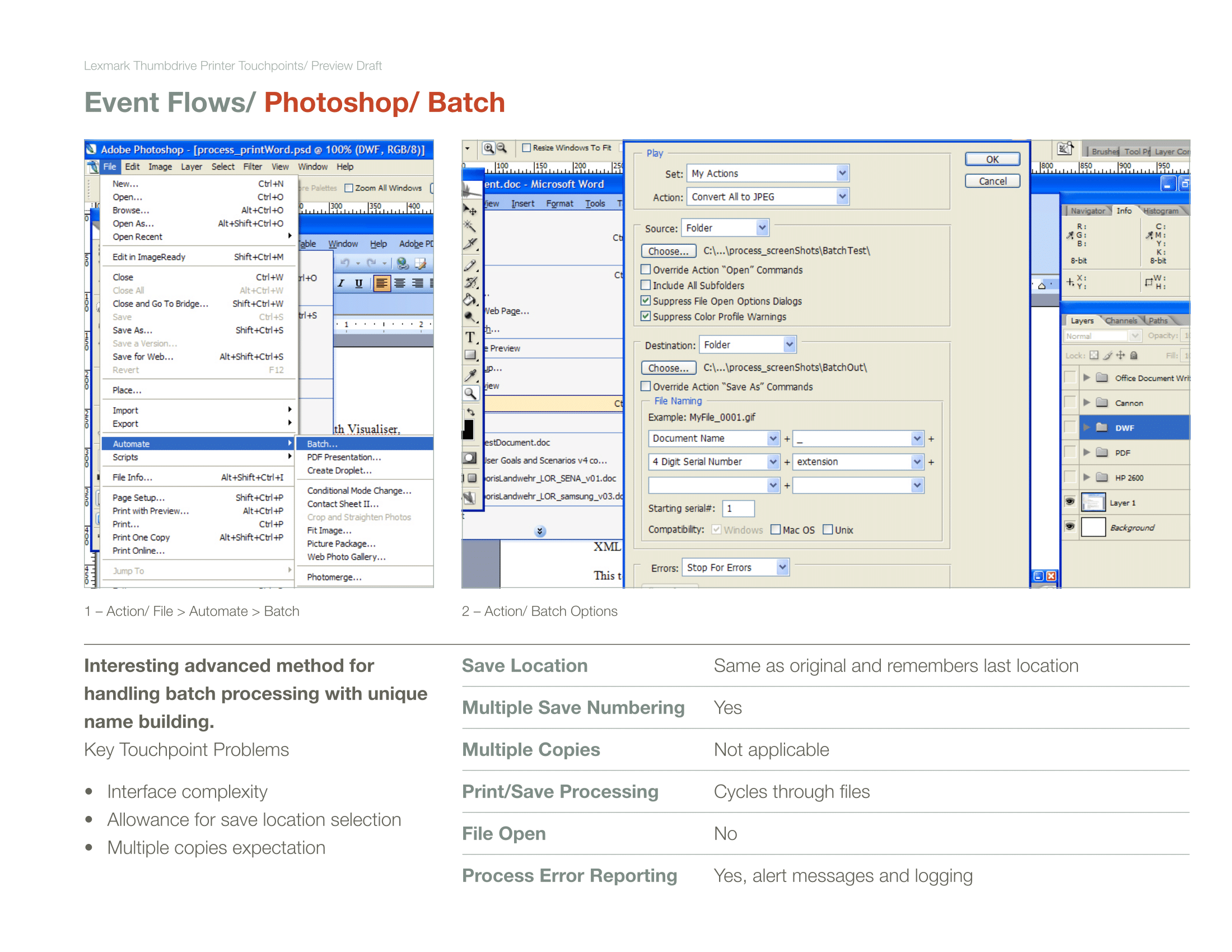Switch to the Navigator tab
Viewport: 1232px width, 952px height.
[1088, 211]
